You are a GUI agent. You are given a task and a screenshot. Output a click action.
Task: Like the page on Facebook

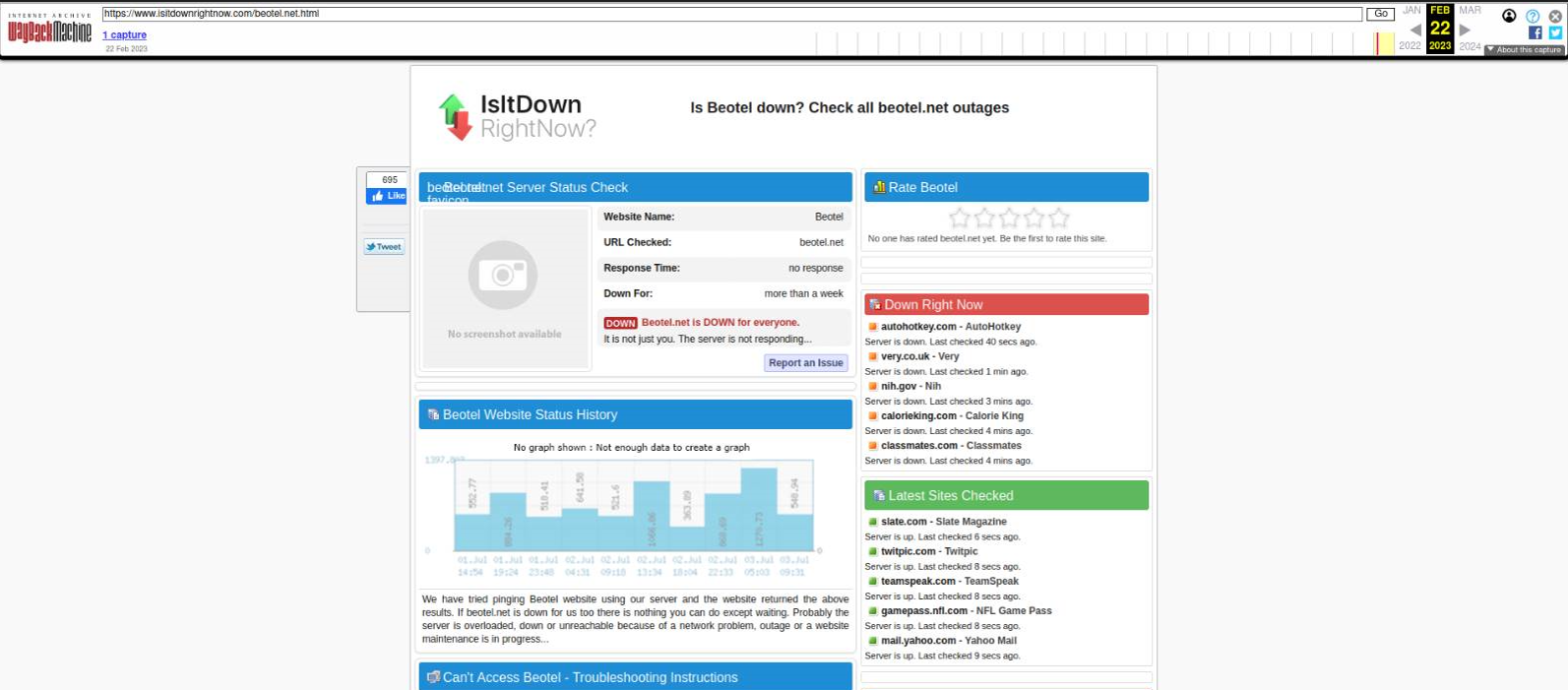point(387,196)
